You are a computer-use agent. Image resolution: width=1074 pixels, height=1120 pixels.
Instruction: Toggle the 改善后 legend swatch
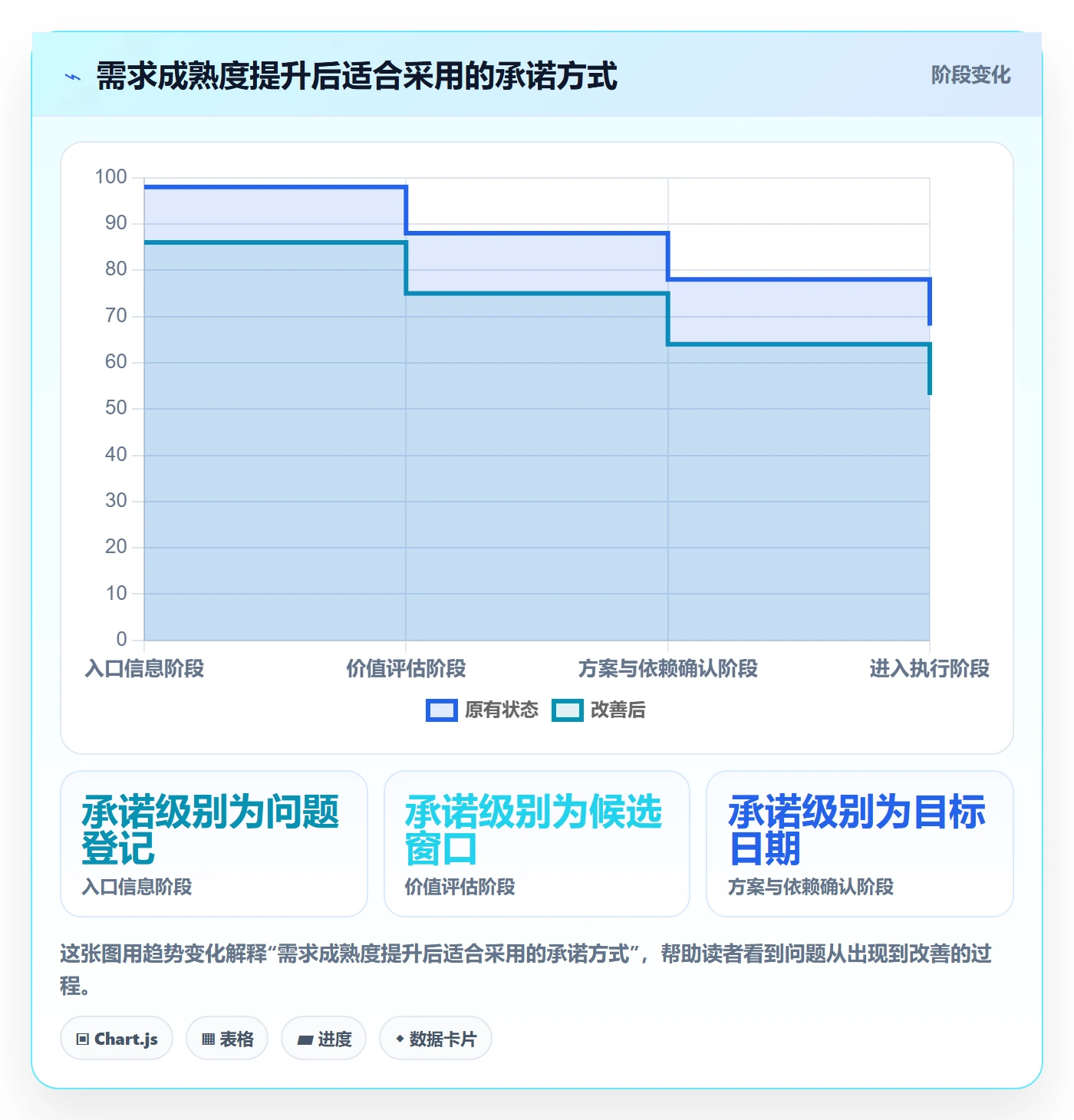point(568,710)
